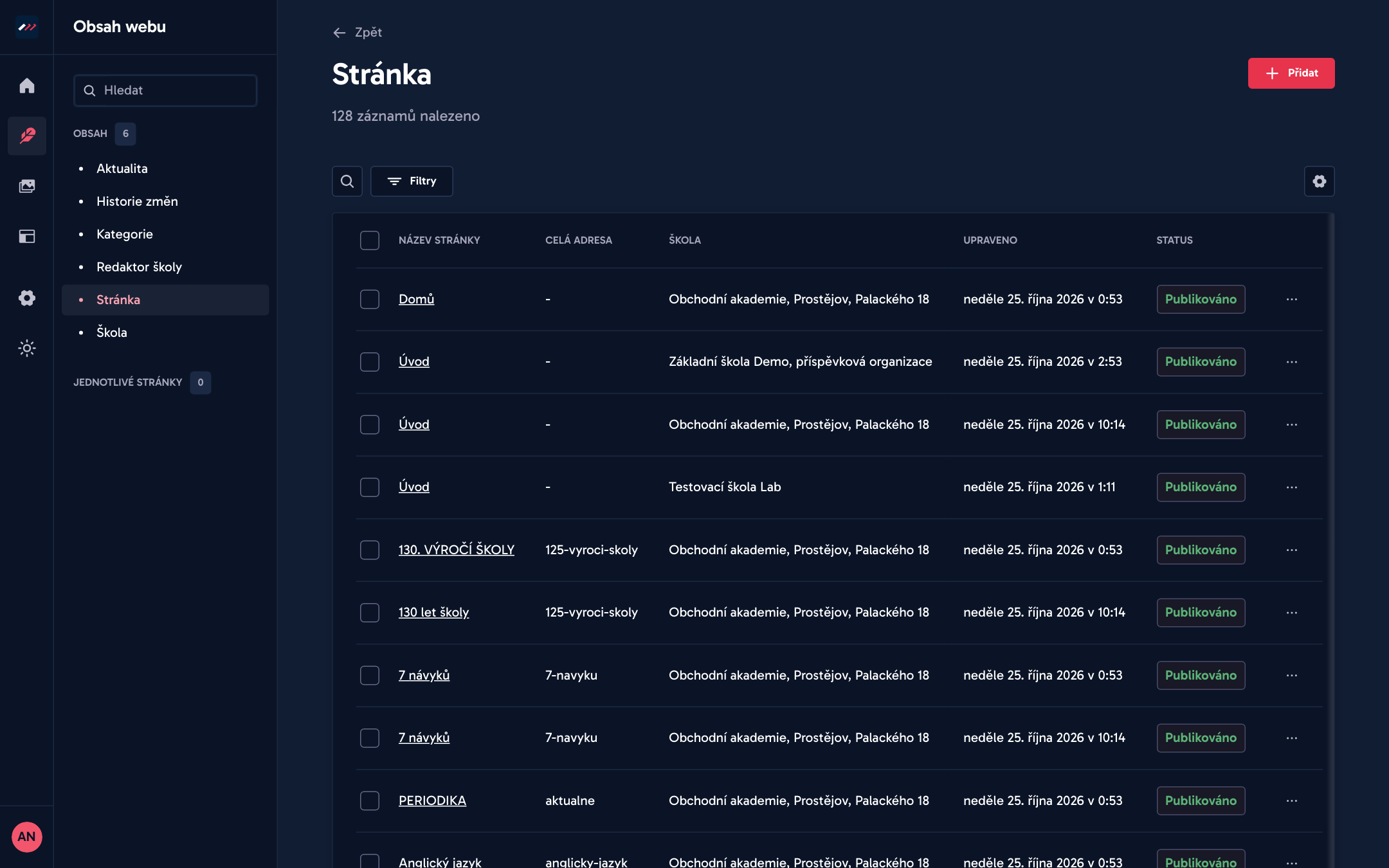Open table view settings gear icon
Viewport: 1389px width, 868px height.
click(1320, 181)
